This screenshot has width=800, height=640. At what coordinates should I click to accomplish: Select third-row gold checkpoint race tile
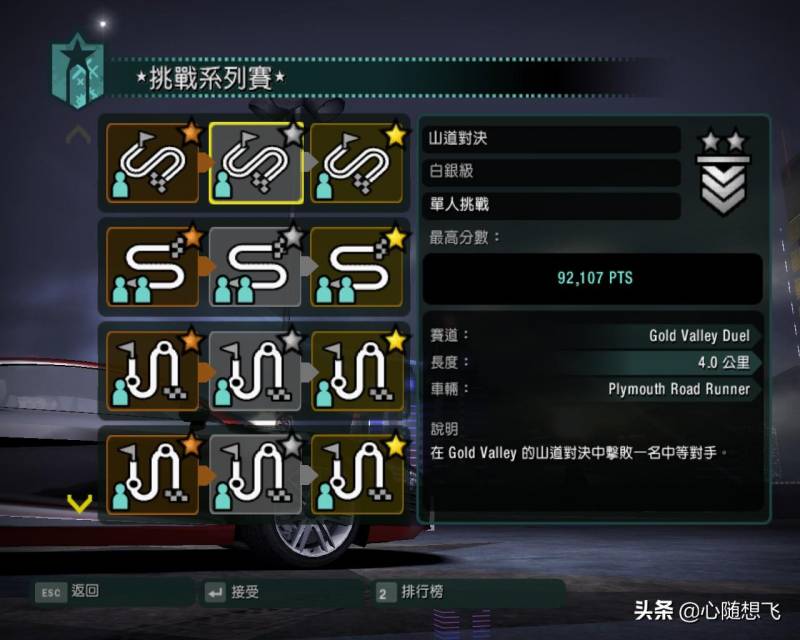357,371
